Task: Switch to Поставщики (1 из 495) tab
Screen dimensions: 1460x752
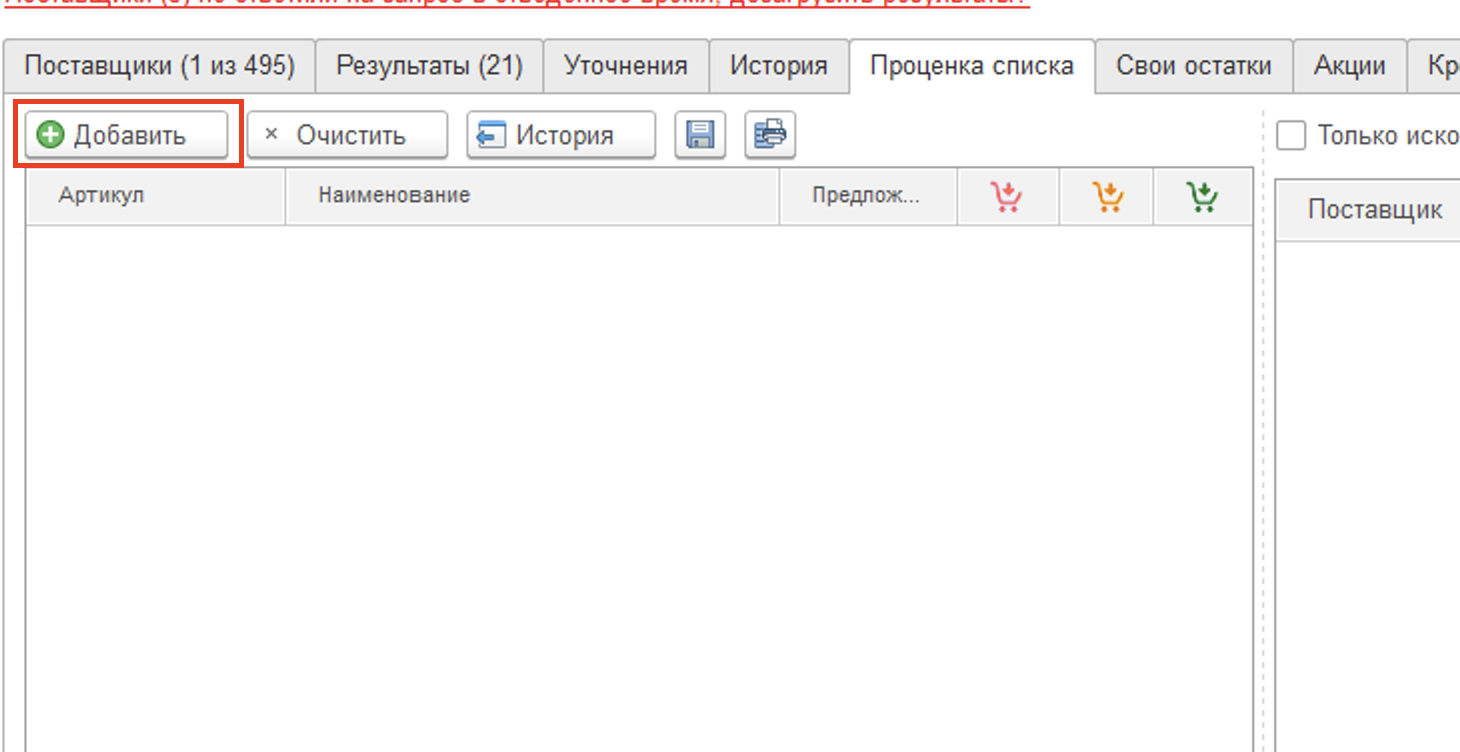Action: coord(159,67)
